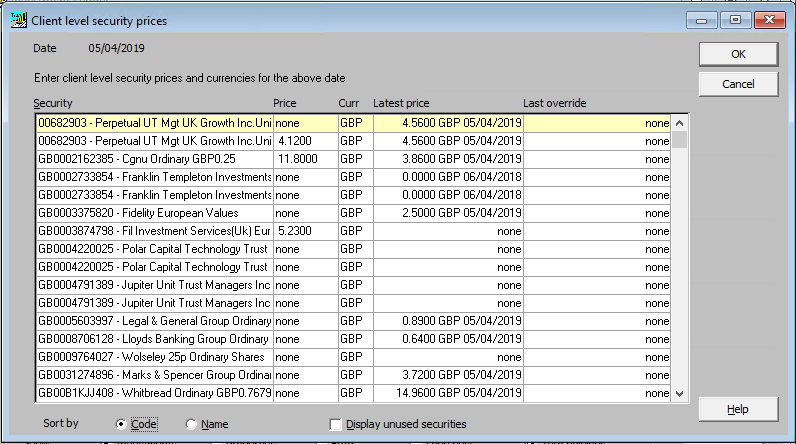Viewport: 796px width, 444px height.
Task: Click the Last override column header
Action: coord(554,104)
